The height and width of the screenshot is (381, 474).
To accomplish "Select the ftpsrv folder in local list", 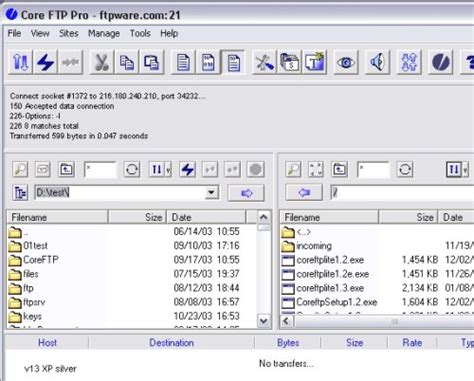I will (x=34, y=302).
